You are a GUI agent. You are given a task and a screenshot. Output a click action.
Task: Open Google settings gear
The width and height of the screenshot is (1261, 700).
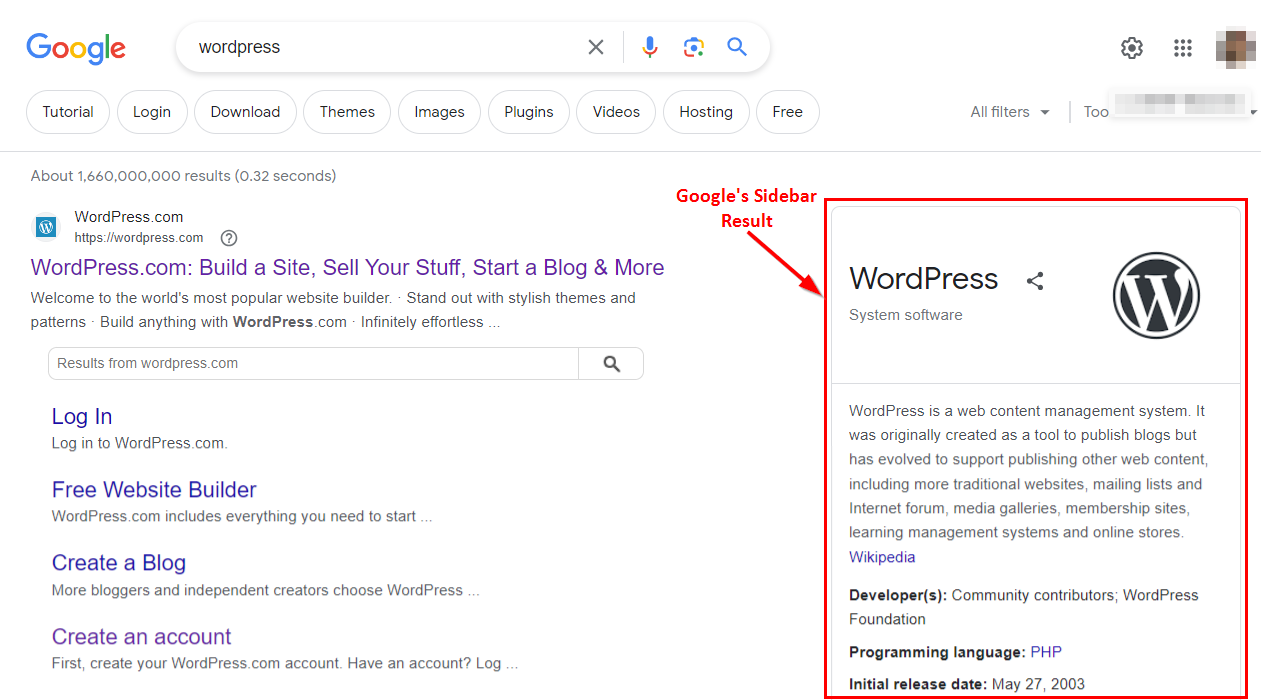click(1132, 48)
